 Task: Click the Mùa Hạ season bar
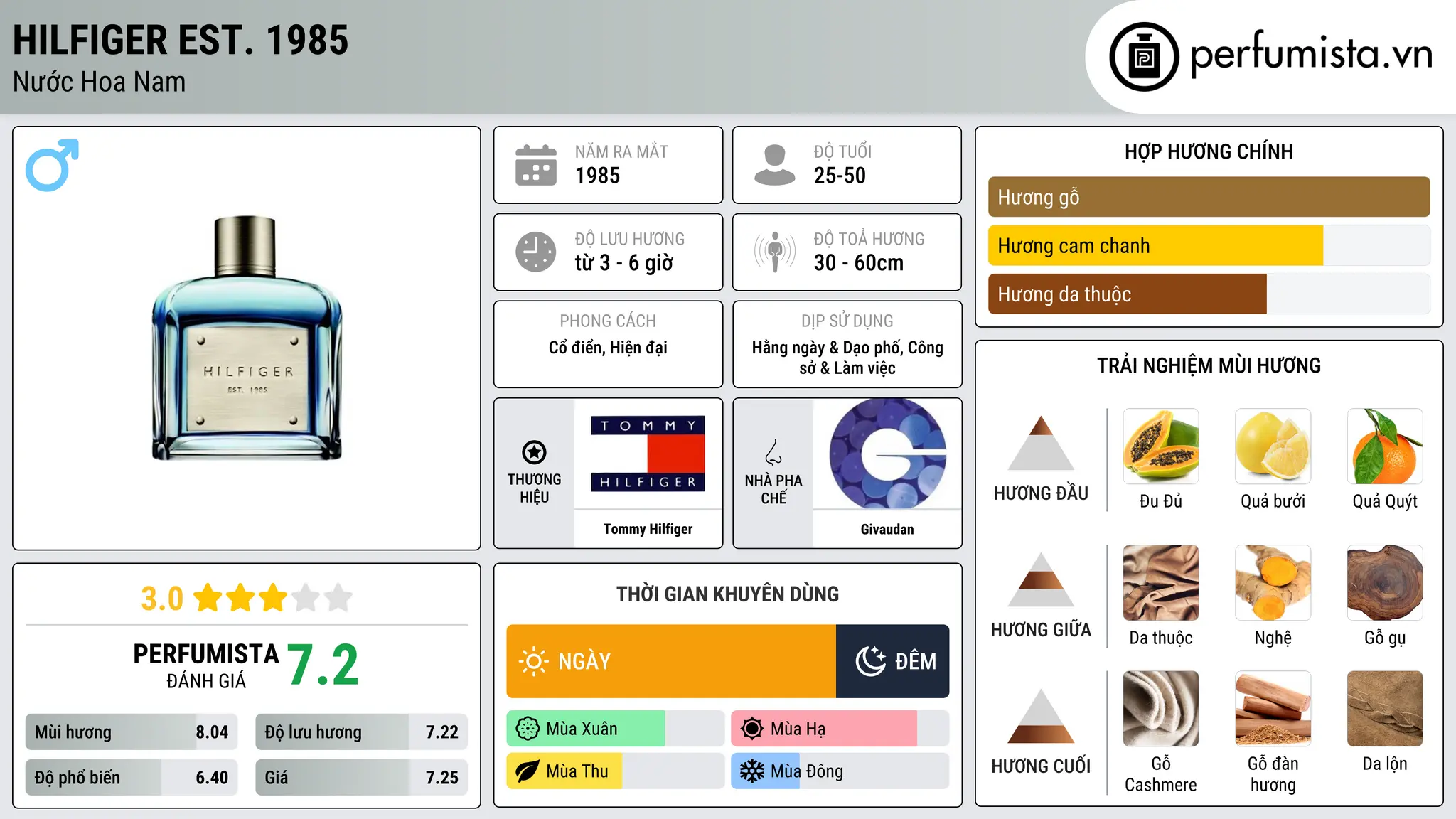coord(840,729)
